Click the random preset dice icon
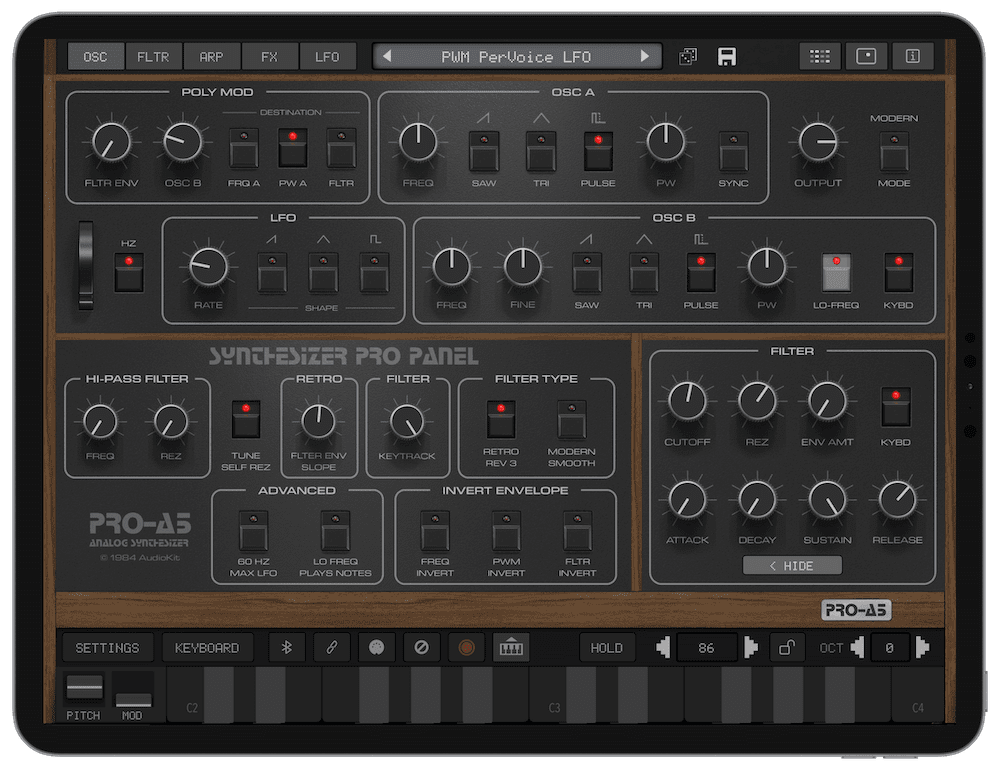Viewport: 1000px width, 771px height. 688,57
